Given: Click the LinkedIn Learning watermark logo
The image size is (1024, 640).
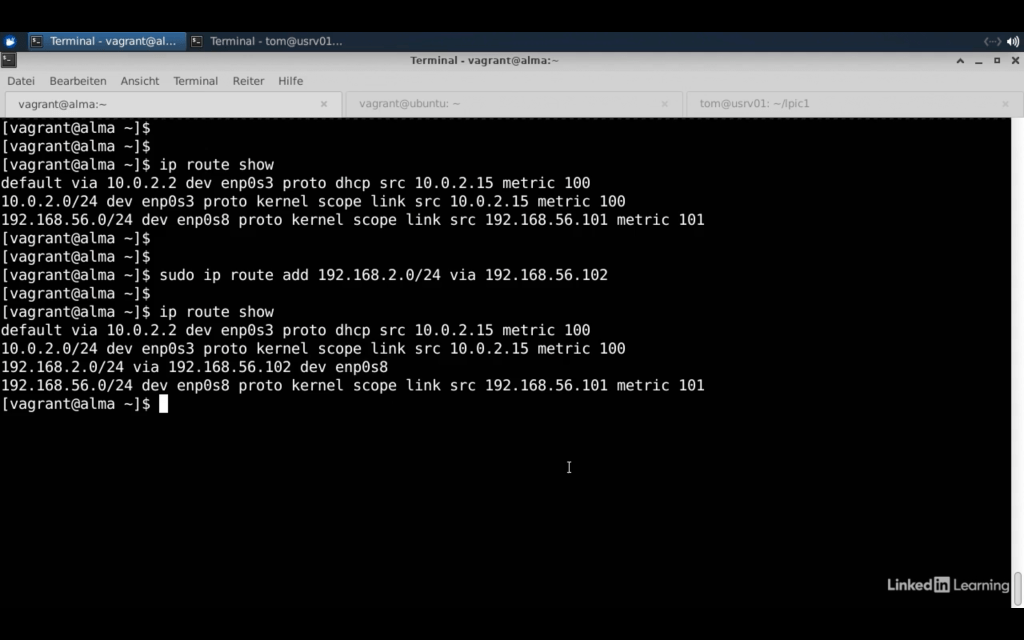Looking at the screenshot, I should [948, 585].
